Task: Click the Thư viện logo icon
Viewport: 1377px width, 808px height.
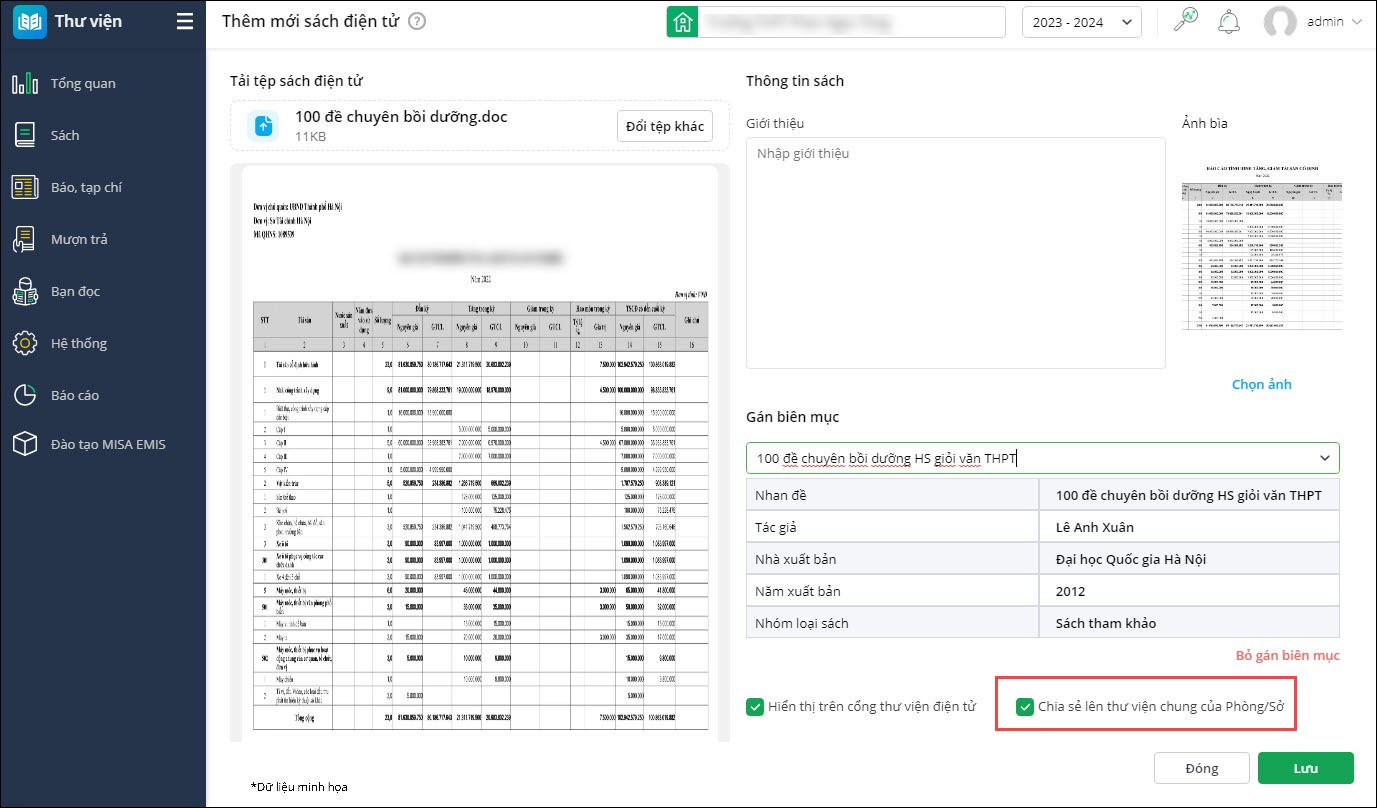Action: [x=30, y=21]
